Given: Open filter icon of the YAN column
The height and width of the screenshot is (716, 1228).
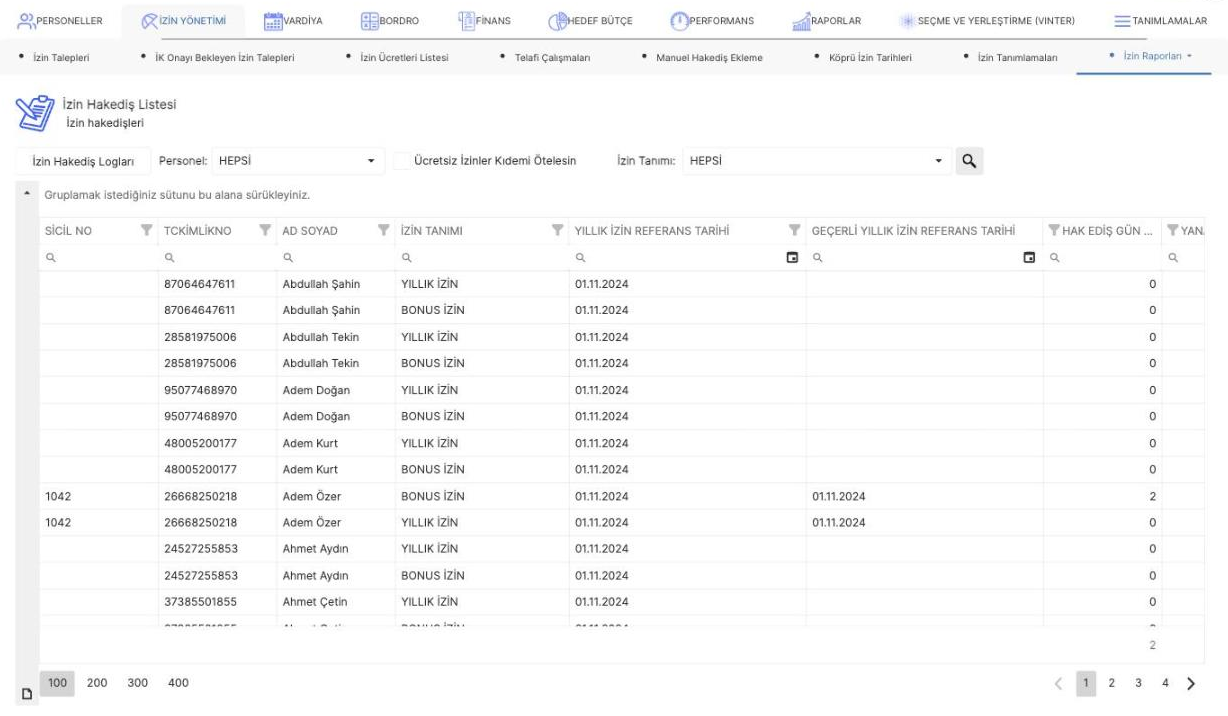Looking at the screenshot, I should [x=1173, y=232].
